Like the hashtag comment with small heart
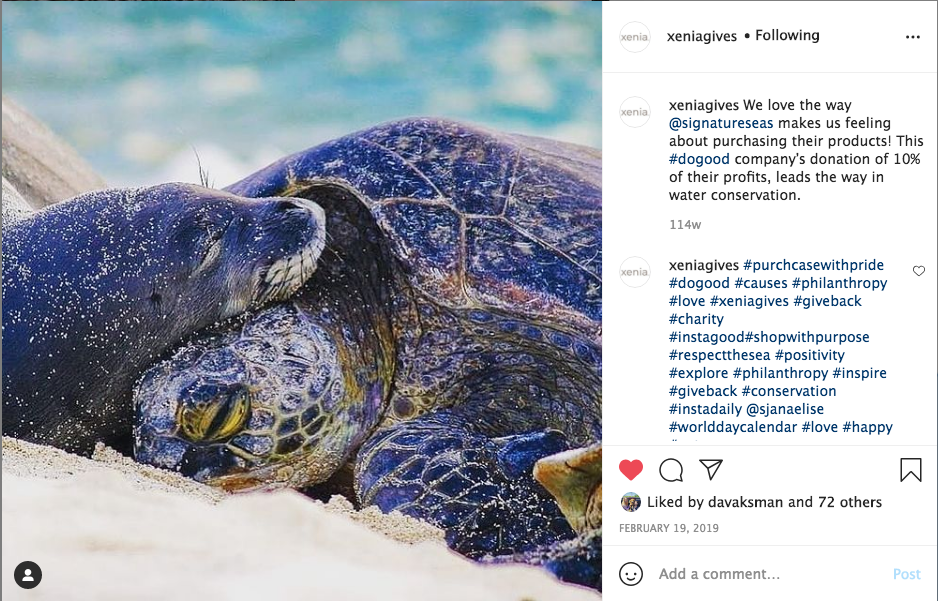The image size is (938, 601). click(x=919, y=271)
